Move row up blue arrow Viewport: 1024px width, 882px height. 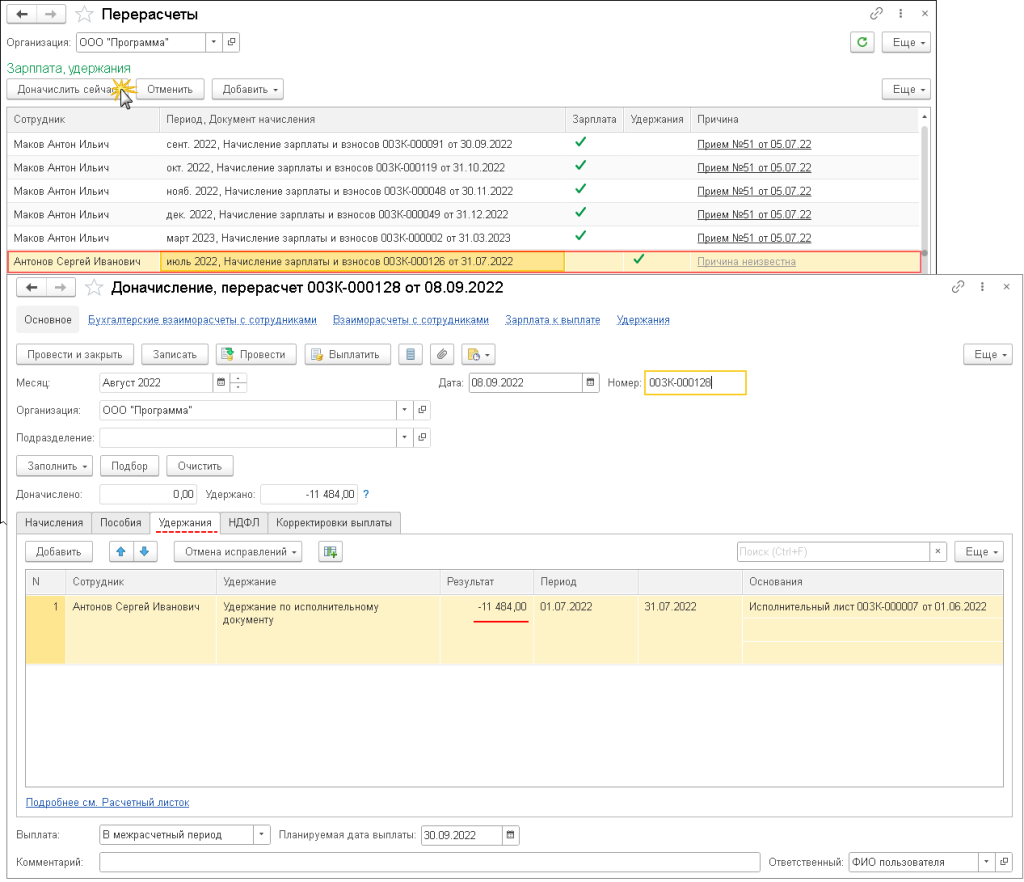pos(121,552)
